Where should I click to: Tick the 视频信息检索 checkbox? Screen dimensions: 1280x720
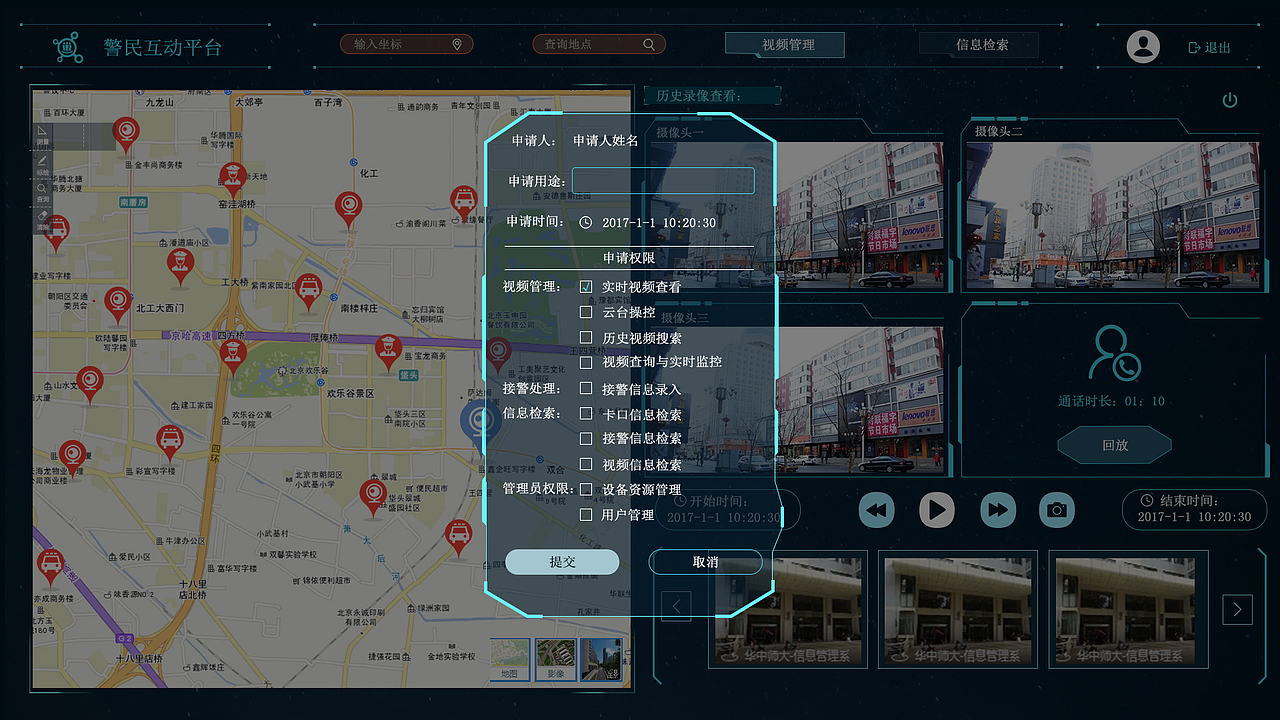586,464
